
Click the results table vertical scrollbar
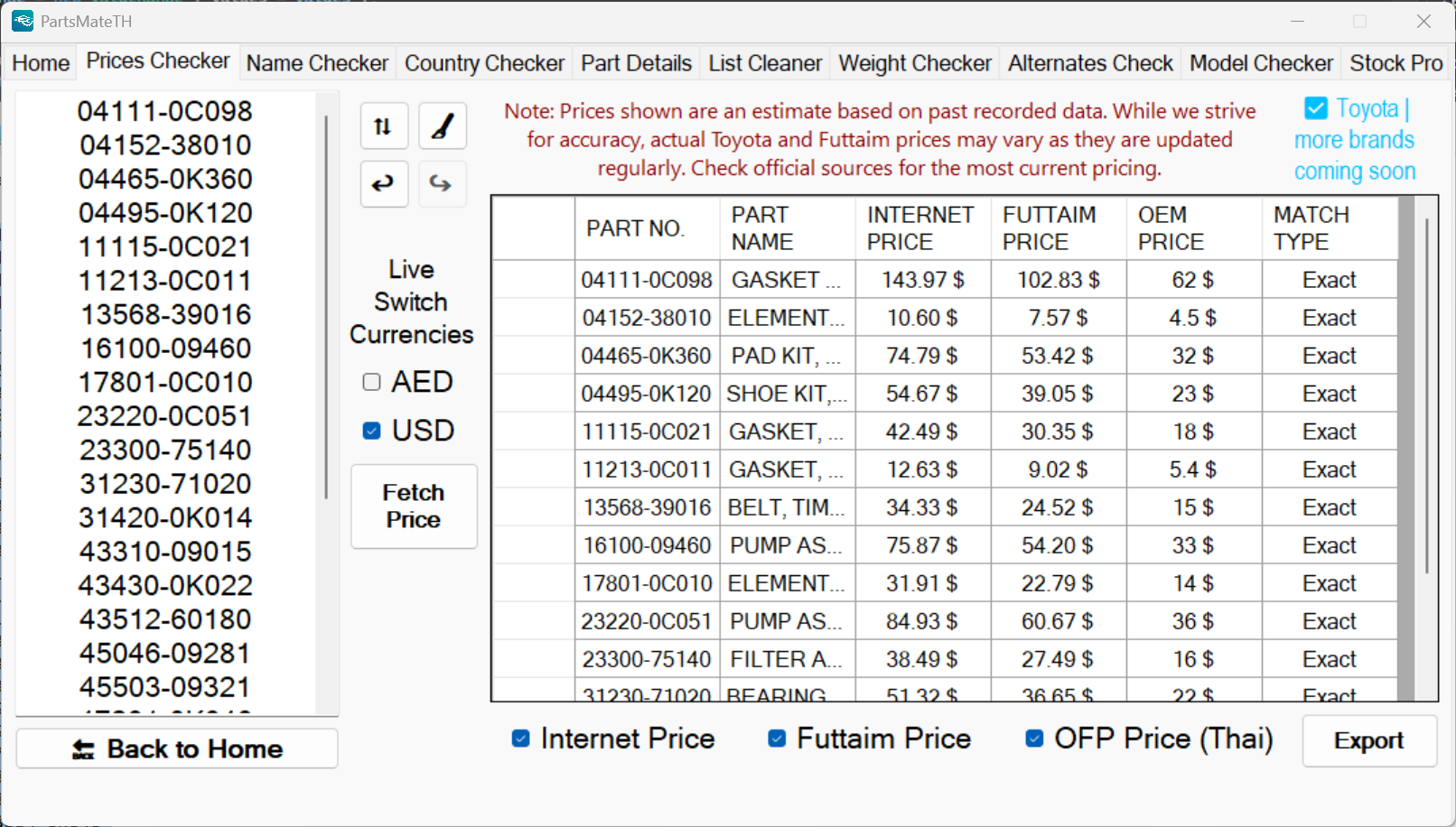[1426, 397]
